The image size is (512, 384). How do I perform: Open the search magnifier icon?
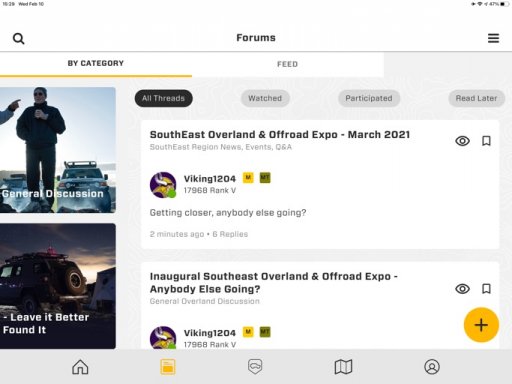(19, 39)
